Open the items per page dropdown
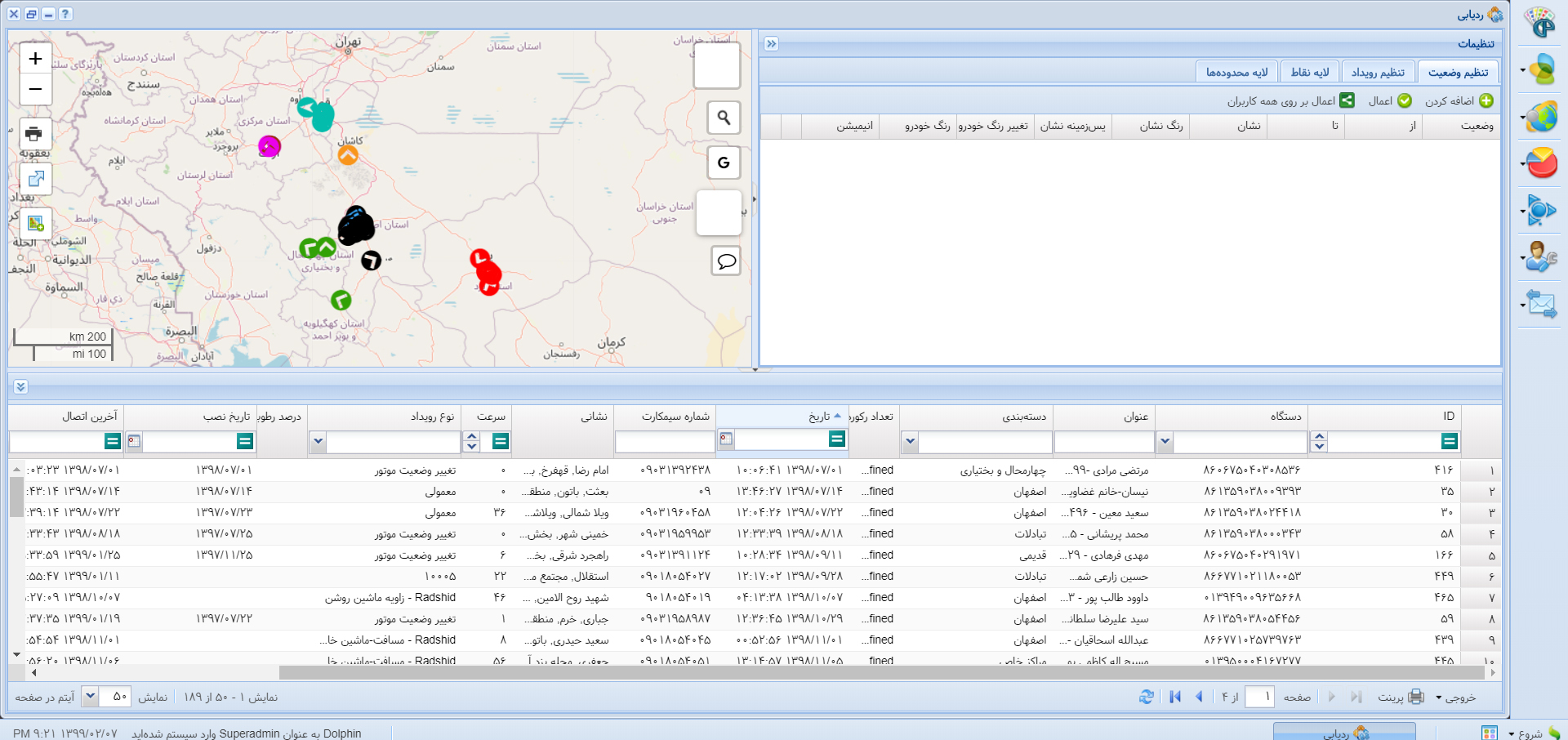This screenshot has height=740, width=1568. [x=91, y=697]
